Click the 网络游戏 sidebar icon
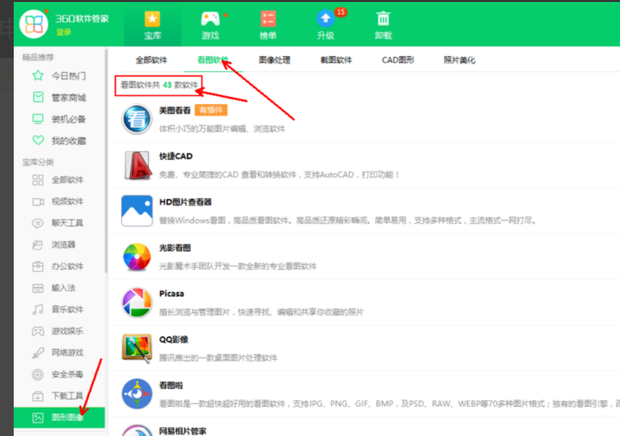This screenshot has width=620, height=436. click(x=38, y=353)
